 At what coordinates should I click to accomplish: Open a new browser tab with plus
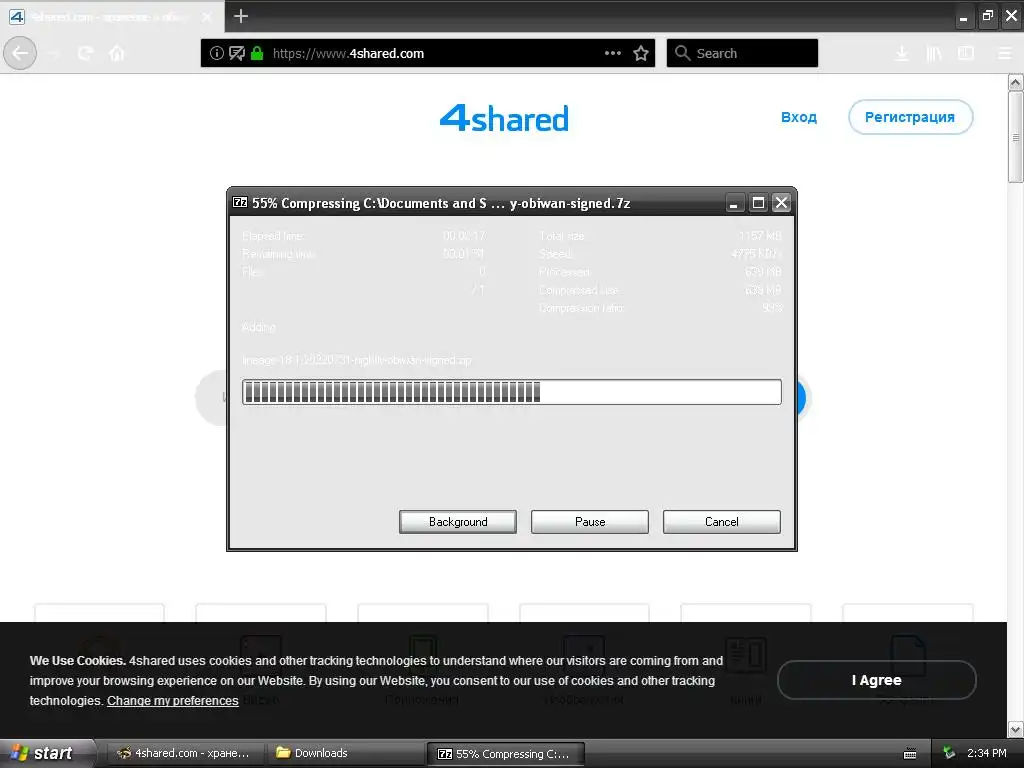coord(241,16)
